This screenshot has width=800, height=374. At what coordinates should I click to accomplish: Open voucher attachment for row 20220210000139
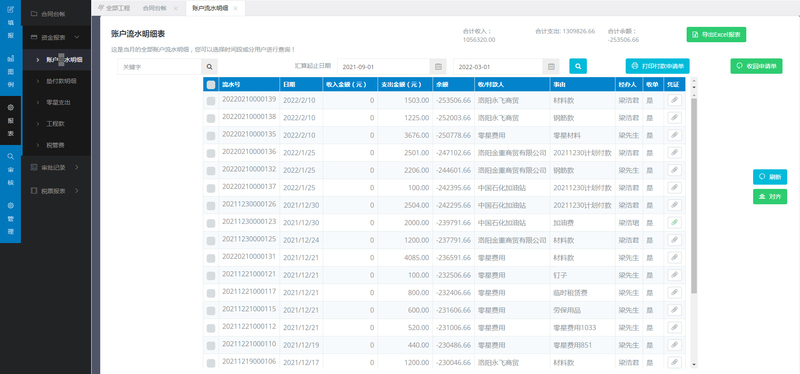click(x=674, y=101)
